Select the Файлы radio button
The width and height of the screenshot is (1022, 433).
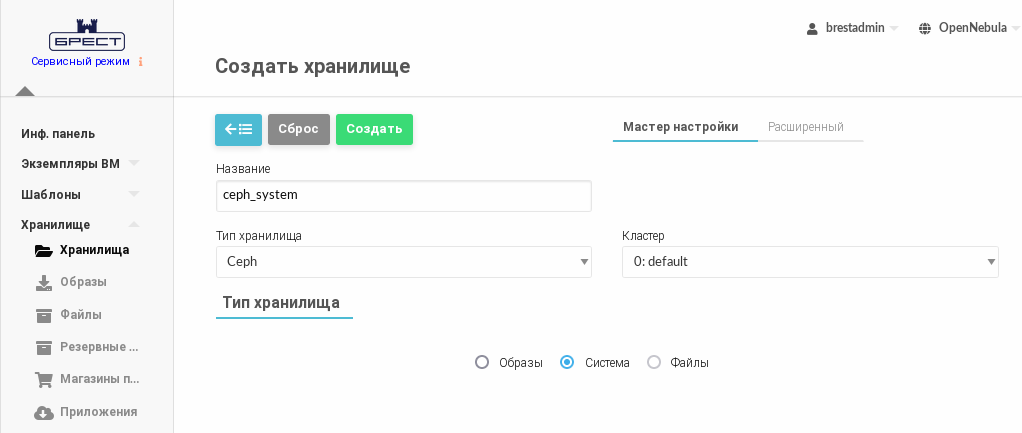654,362
